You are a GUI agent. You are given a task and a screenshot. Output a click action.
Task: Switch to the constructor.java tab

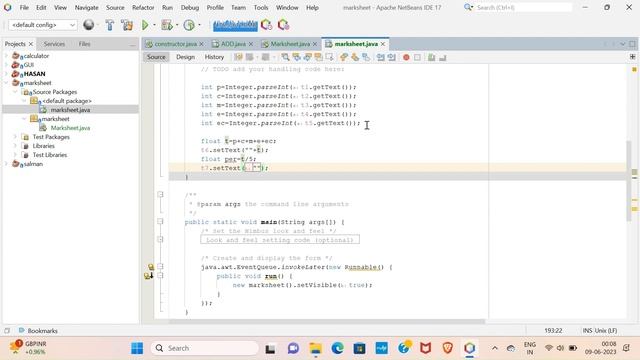pos(175,44)
